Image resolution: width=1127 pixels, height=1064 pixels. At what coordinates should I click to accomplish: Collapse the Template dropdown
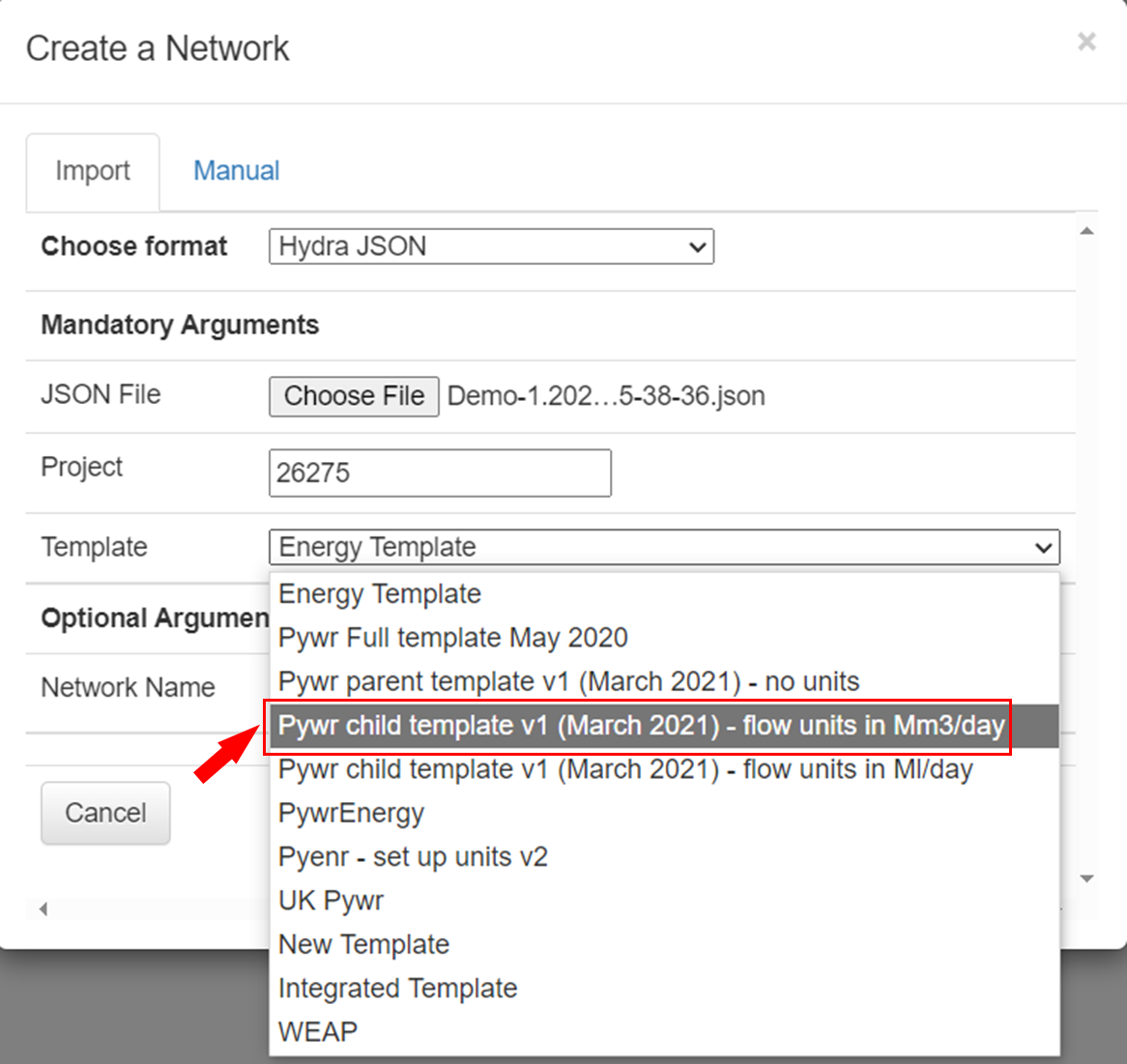click(x=664, y=547)
